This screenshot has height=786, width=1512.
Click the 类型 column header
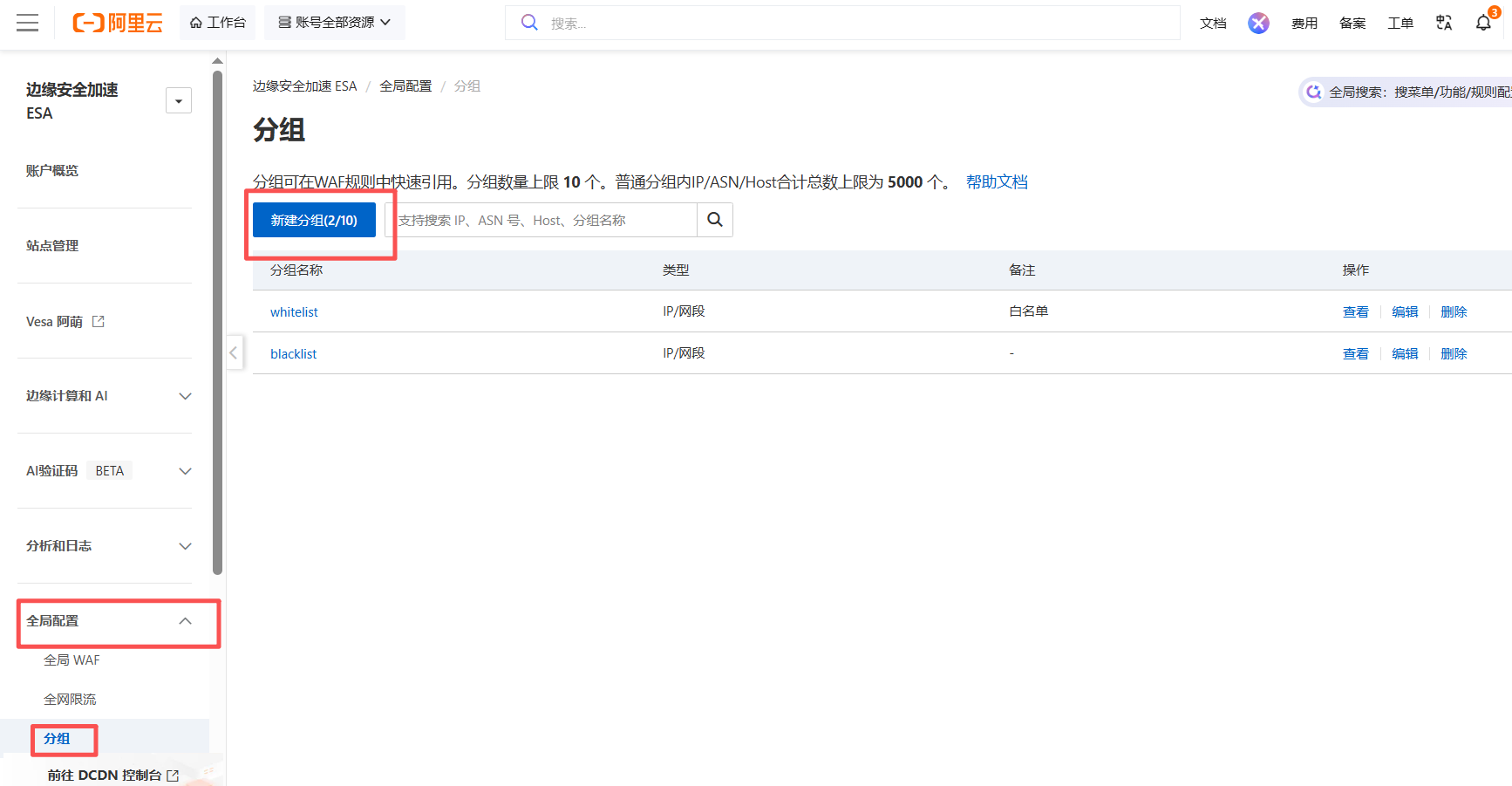676,270
